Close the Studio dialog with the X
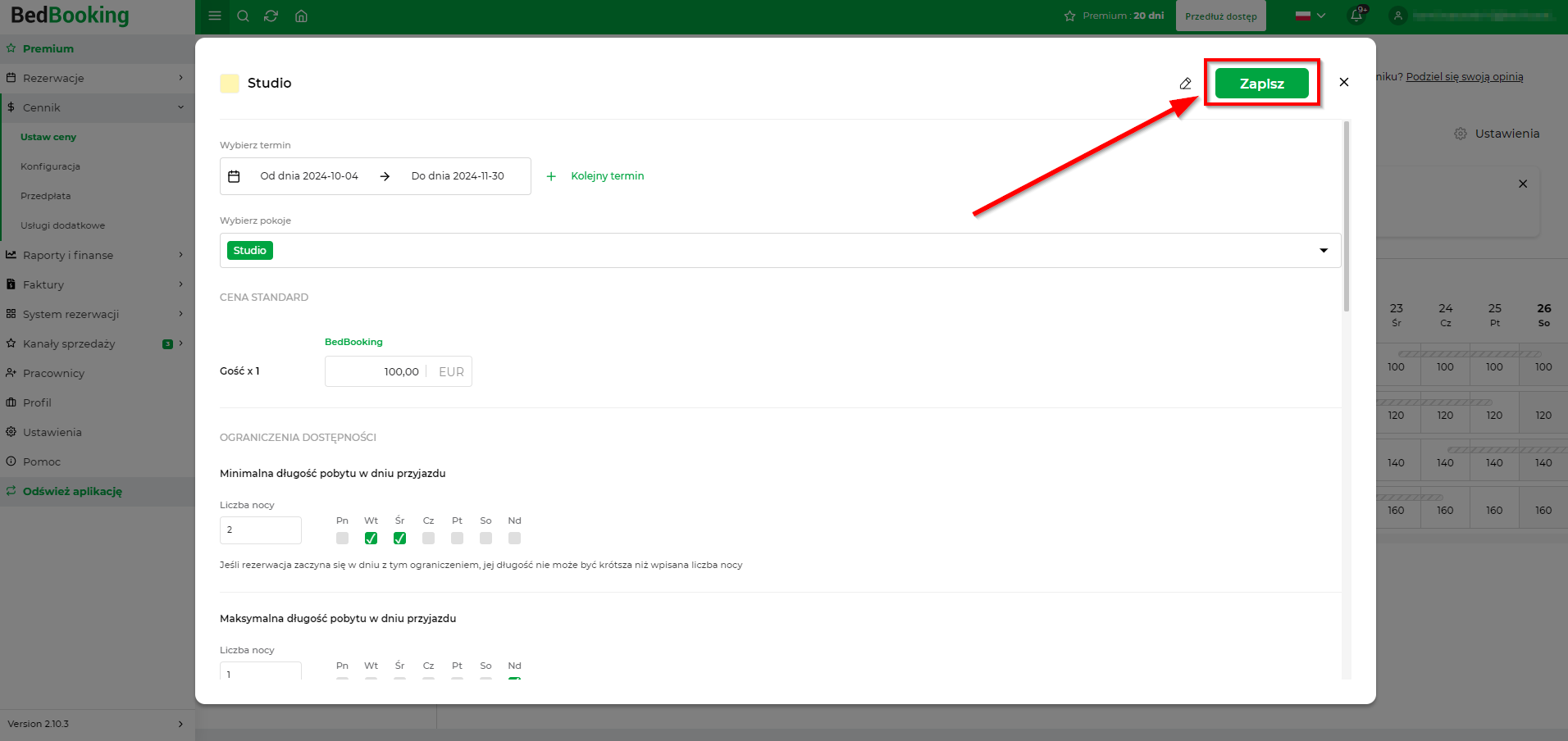 [x=1344, y=82]
